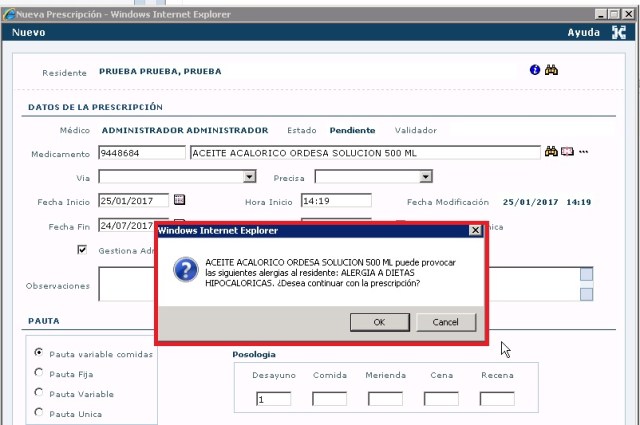This screenshot has width=640, height=425.
Task: Click the collapse icon next to Ayuda
Action: [619, 32]
